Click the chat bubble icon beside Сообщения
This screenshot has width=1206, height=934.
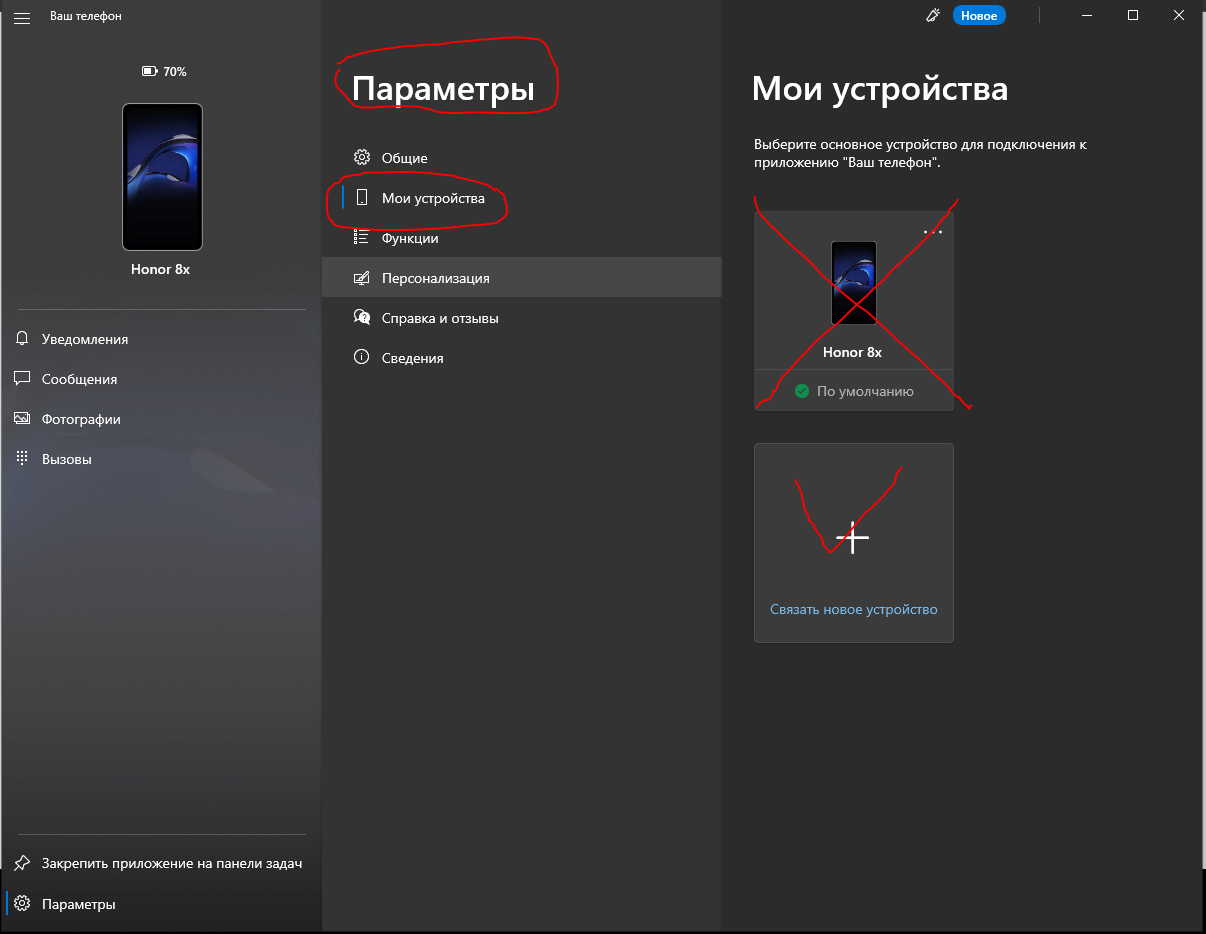22,379
